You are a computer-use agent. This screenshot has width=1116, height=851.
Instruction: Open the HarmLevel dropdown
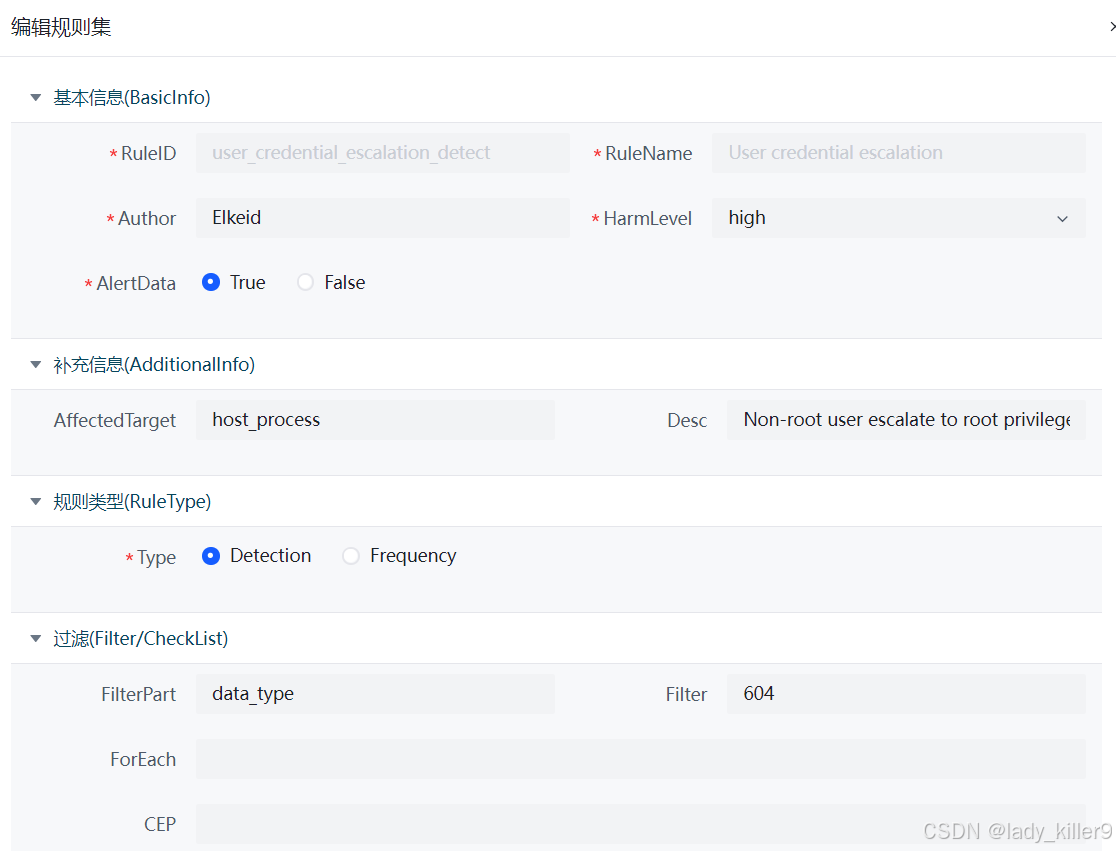[898, 218]
